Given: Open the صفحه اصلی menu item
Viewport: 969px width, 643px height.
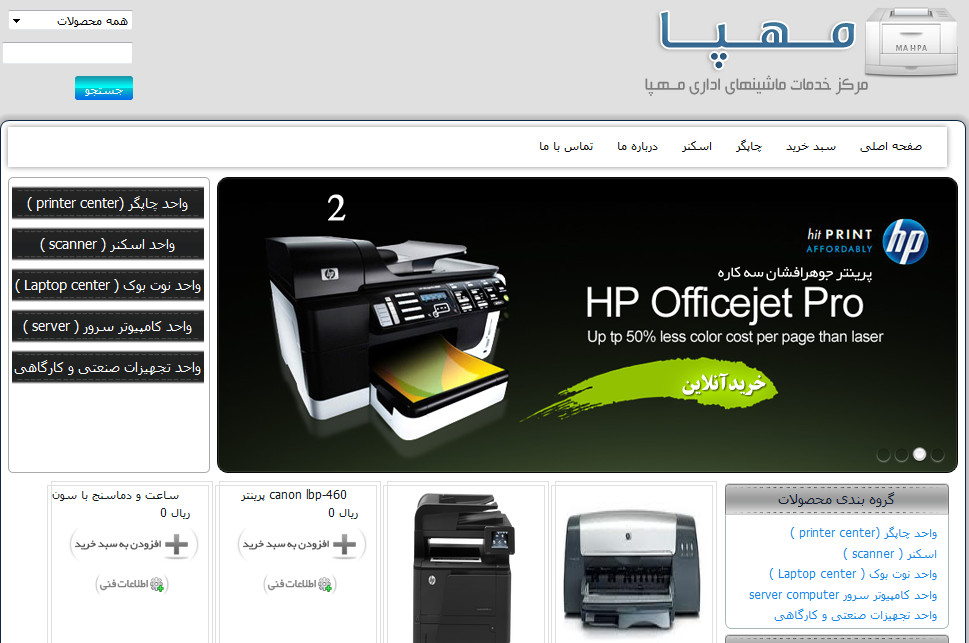Looking at the screenshot, I should click(x=891, y=147).
